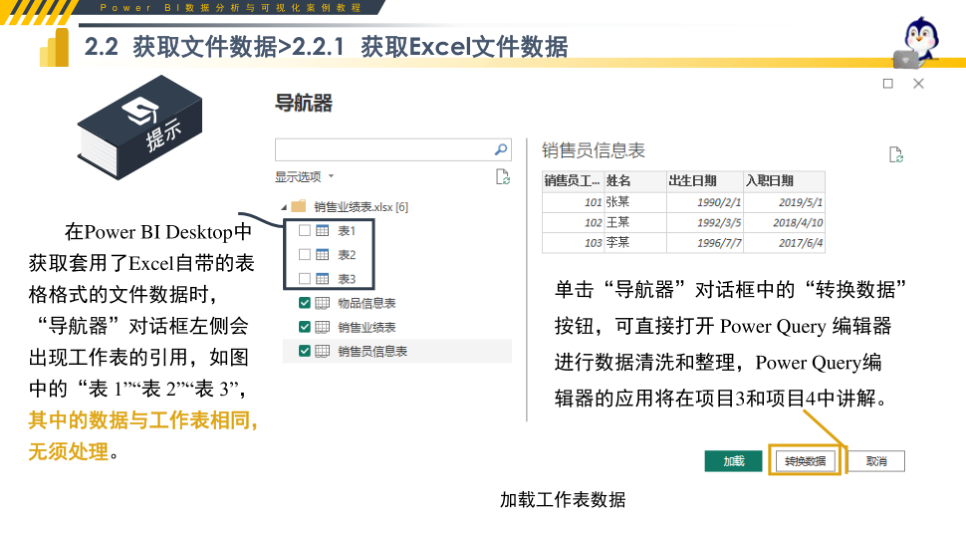Click the worksheet icon beside 物品信息表
This screenshot has height=544, width=966.
click(322, 302)
